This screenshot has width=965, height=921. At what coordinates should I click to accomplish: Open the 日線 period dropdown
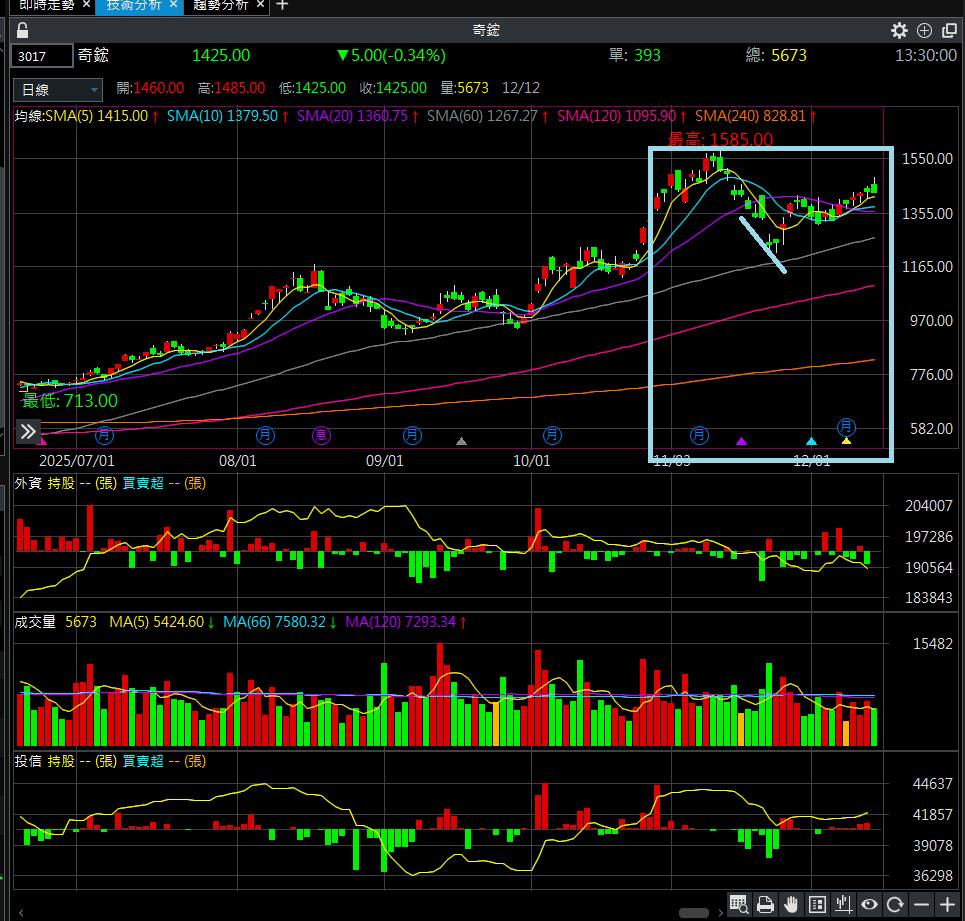coord(61,89)
